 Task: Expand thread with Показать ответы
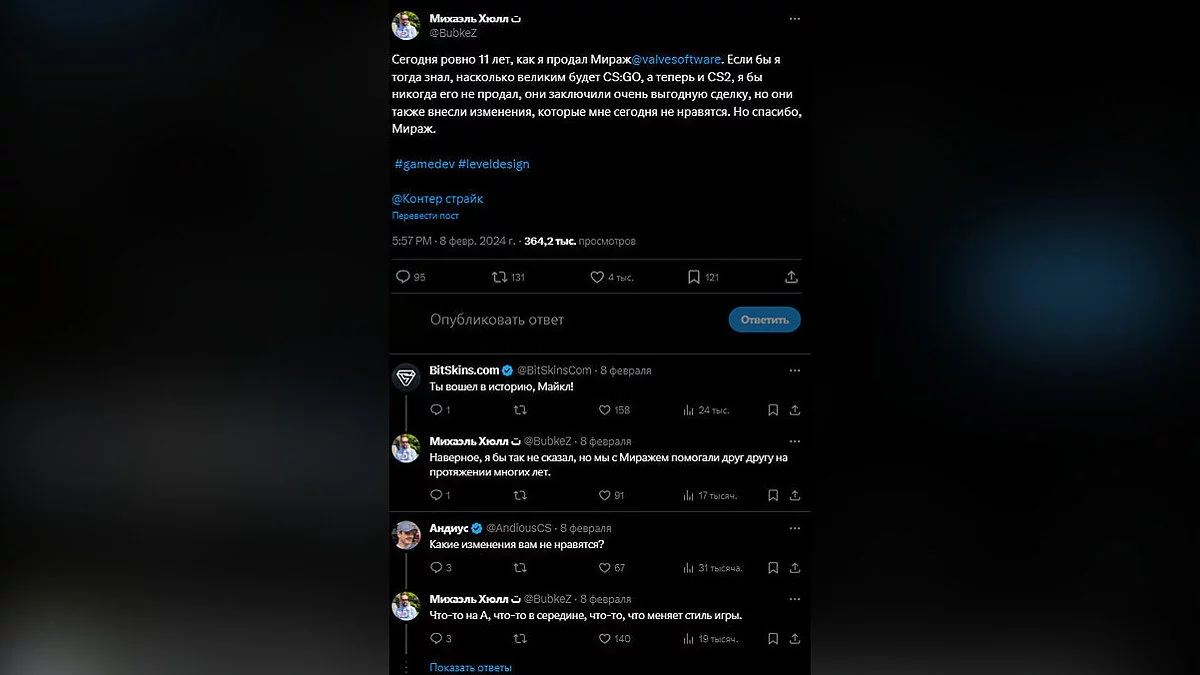point(470,667)
